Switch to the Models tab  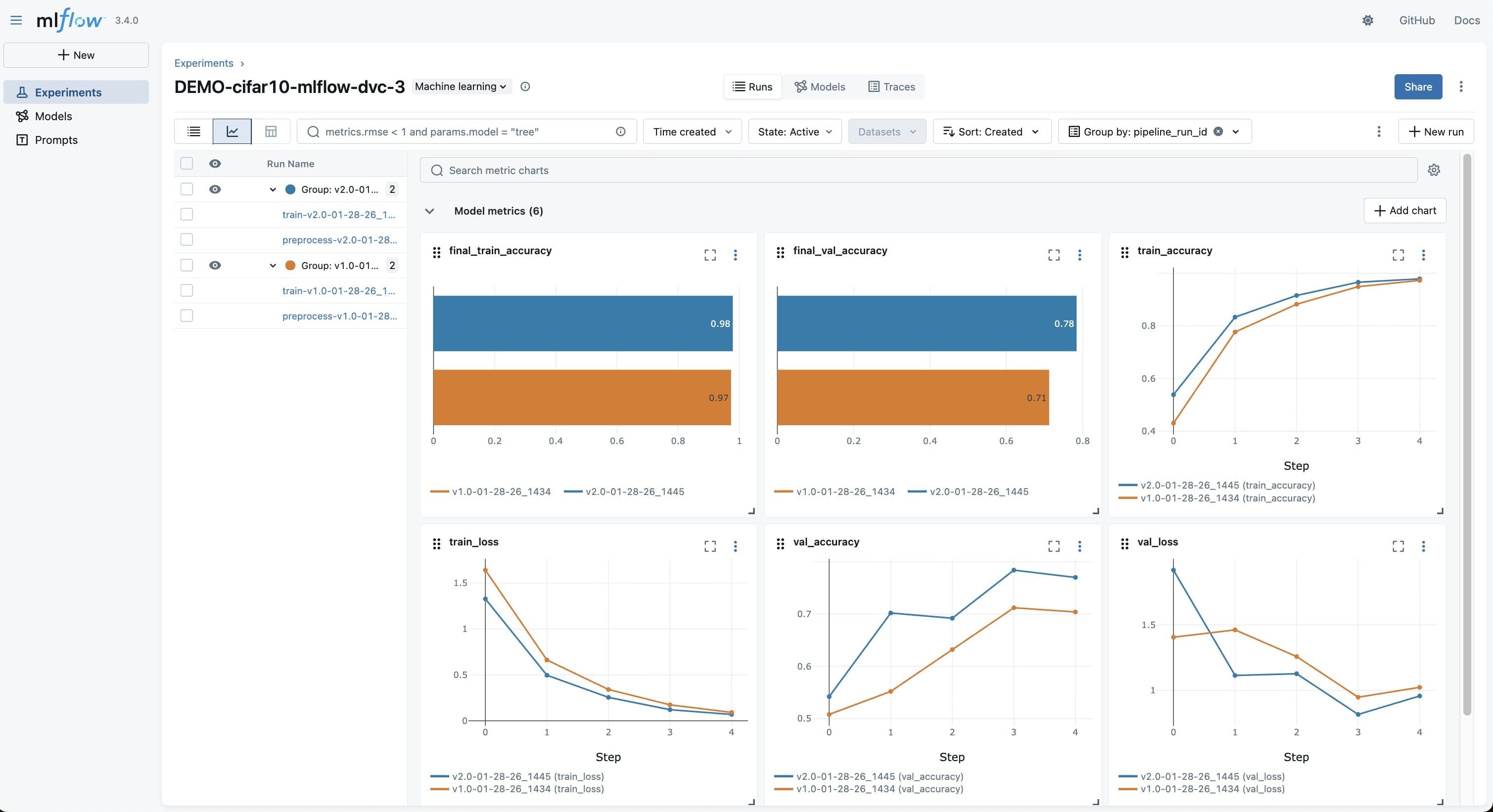coord(820,87)
